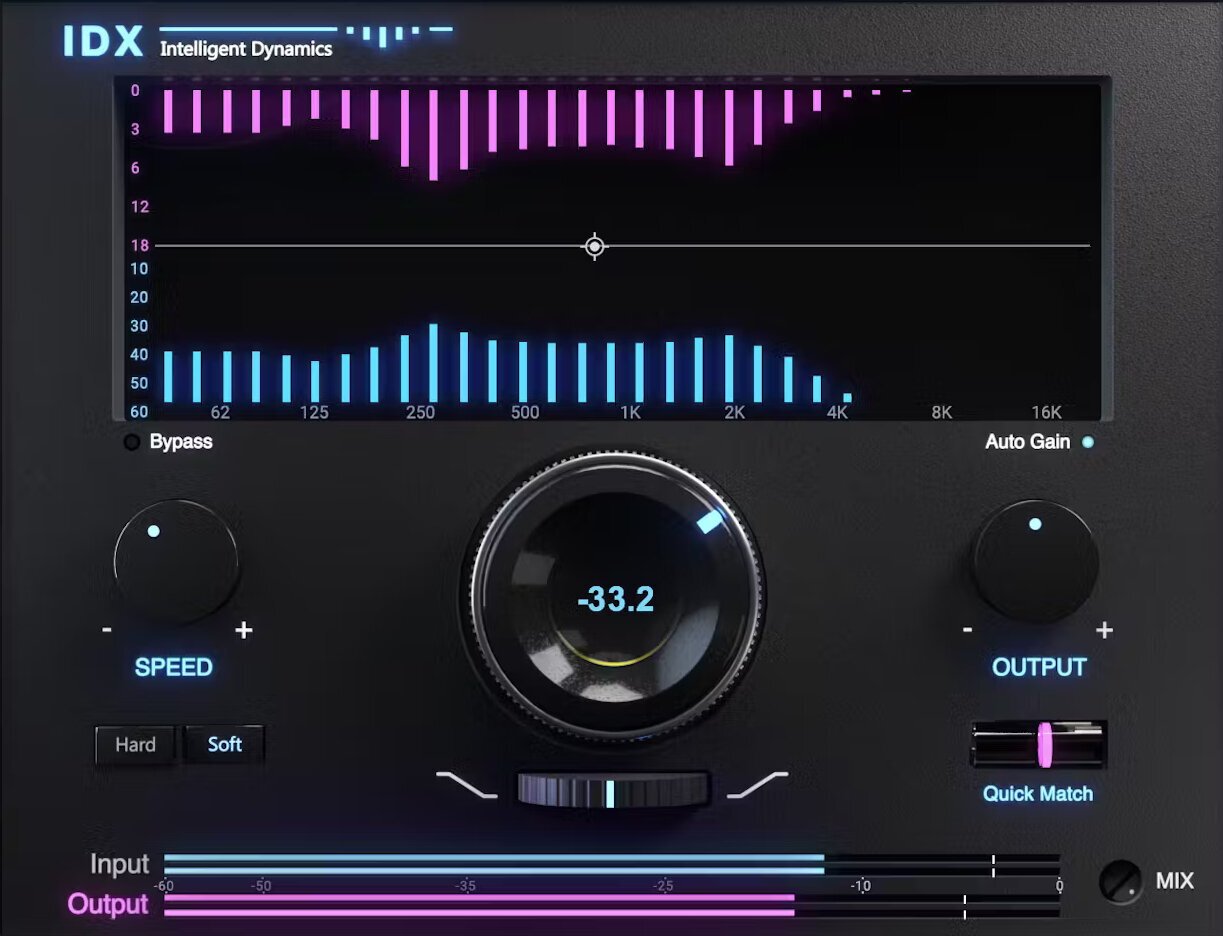Viewport: 1223px width, 936px height.
Task: Click the IDX logo
Action: [103, 41]
